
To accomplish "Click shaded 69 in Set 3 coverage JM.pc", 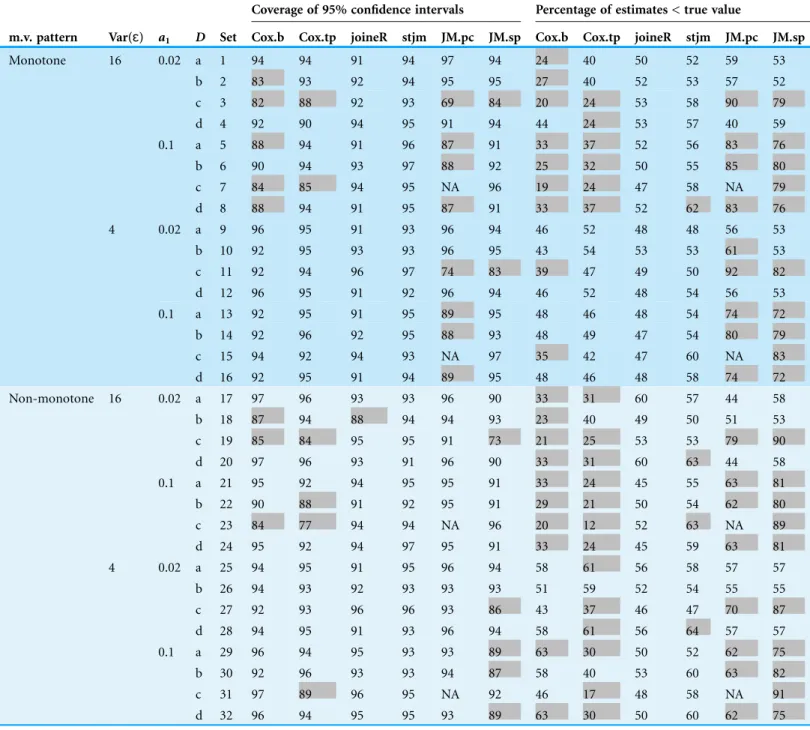I will tap(457, 99).
